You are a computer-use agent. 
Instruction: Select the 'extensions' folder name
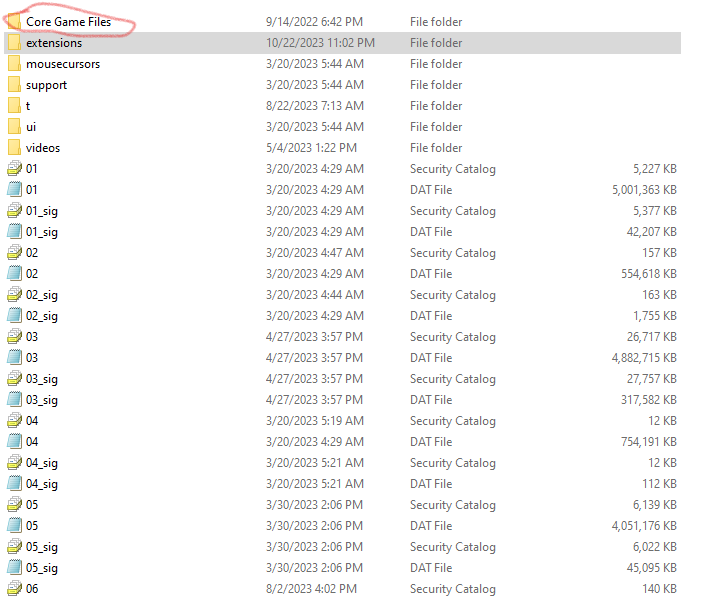pos(54,43)
